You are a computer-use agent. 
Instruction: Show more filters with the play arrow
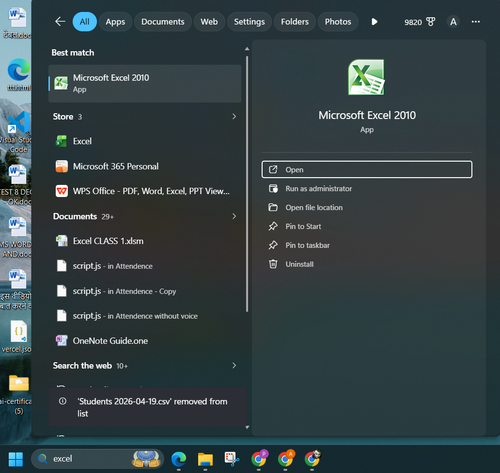[374, 22]
